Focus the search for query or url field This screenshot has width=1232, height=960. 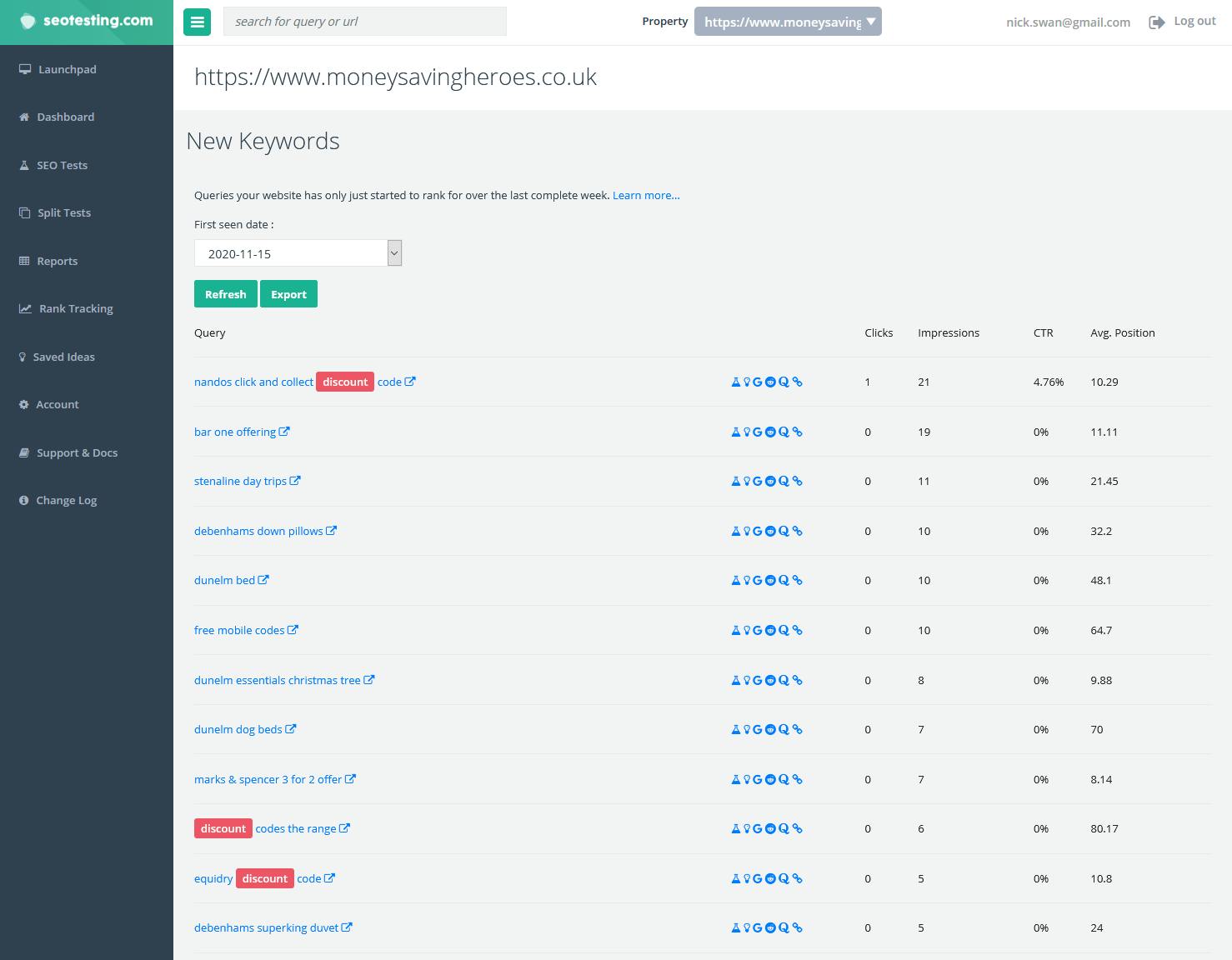tap(364, 22)
